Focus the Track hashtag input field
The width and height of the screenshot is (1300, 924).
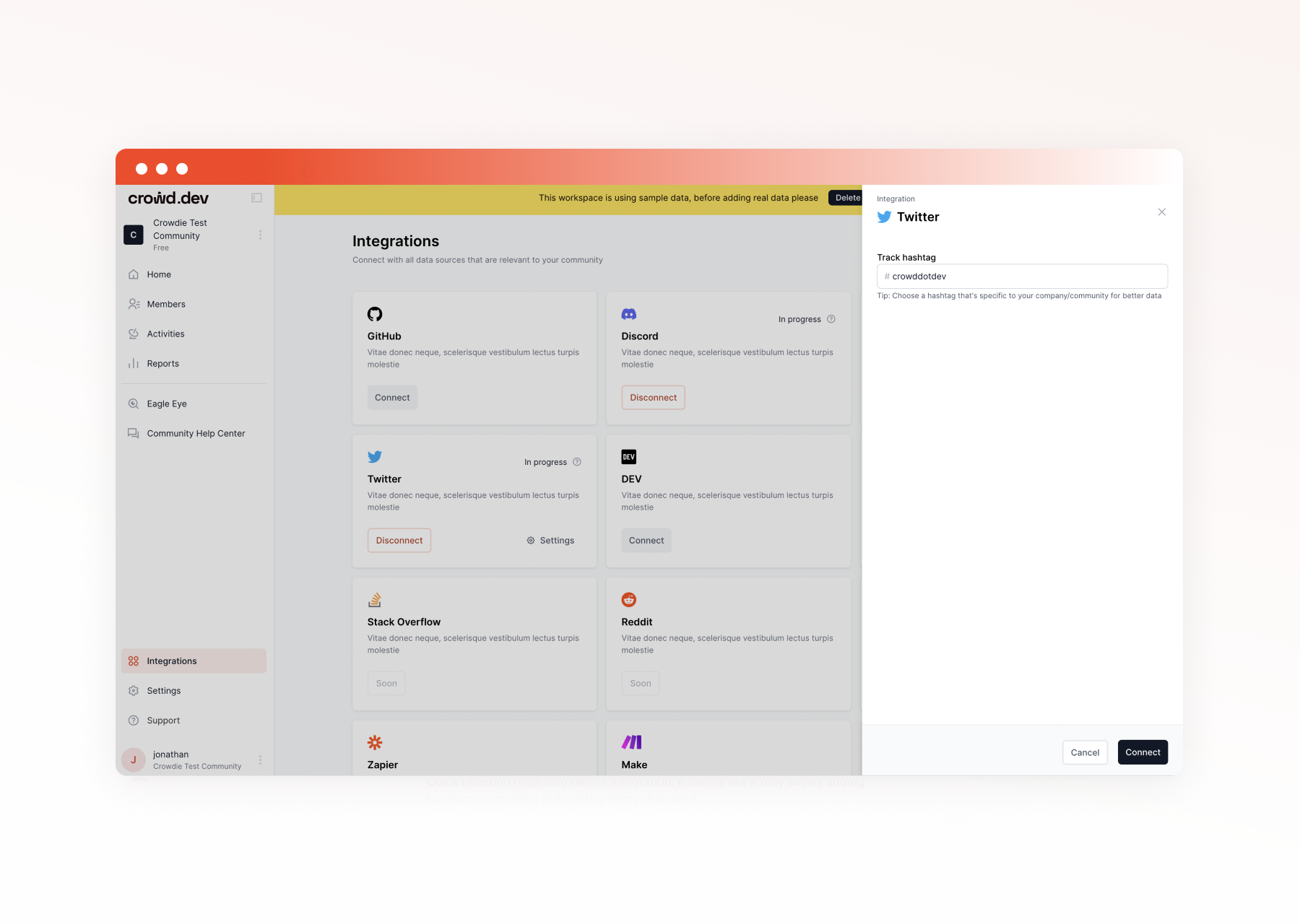coord(1022,276)
